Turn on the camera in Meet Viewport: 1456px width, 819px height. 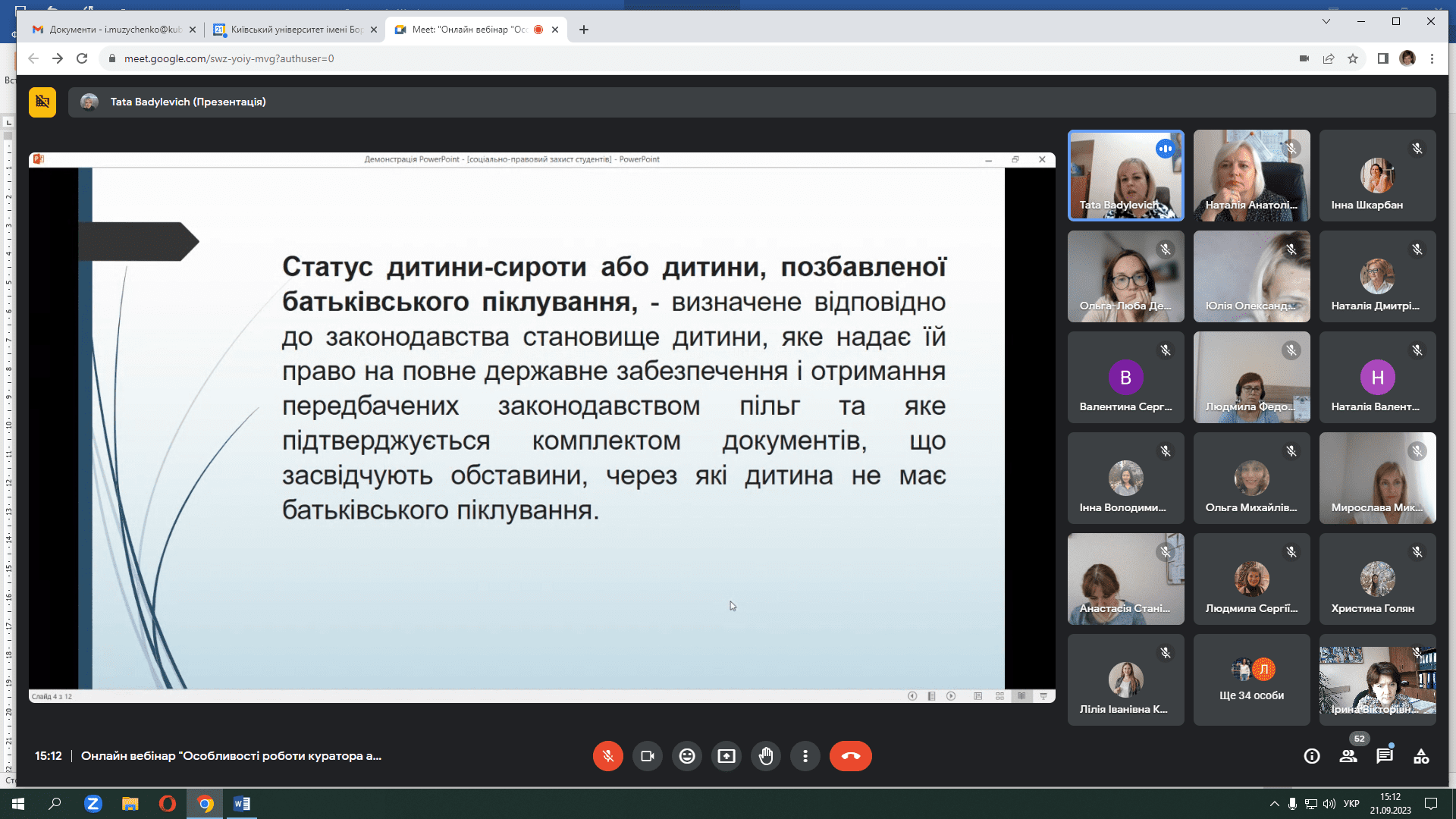pyautogui.click(x=647, y=756)
